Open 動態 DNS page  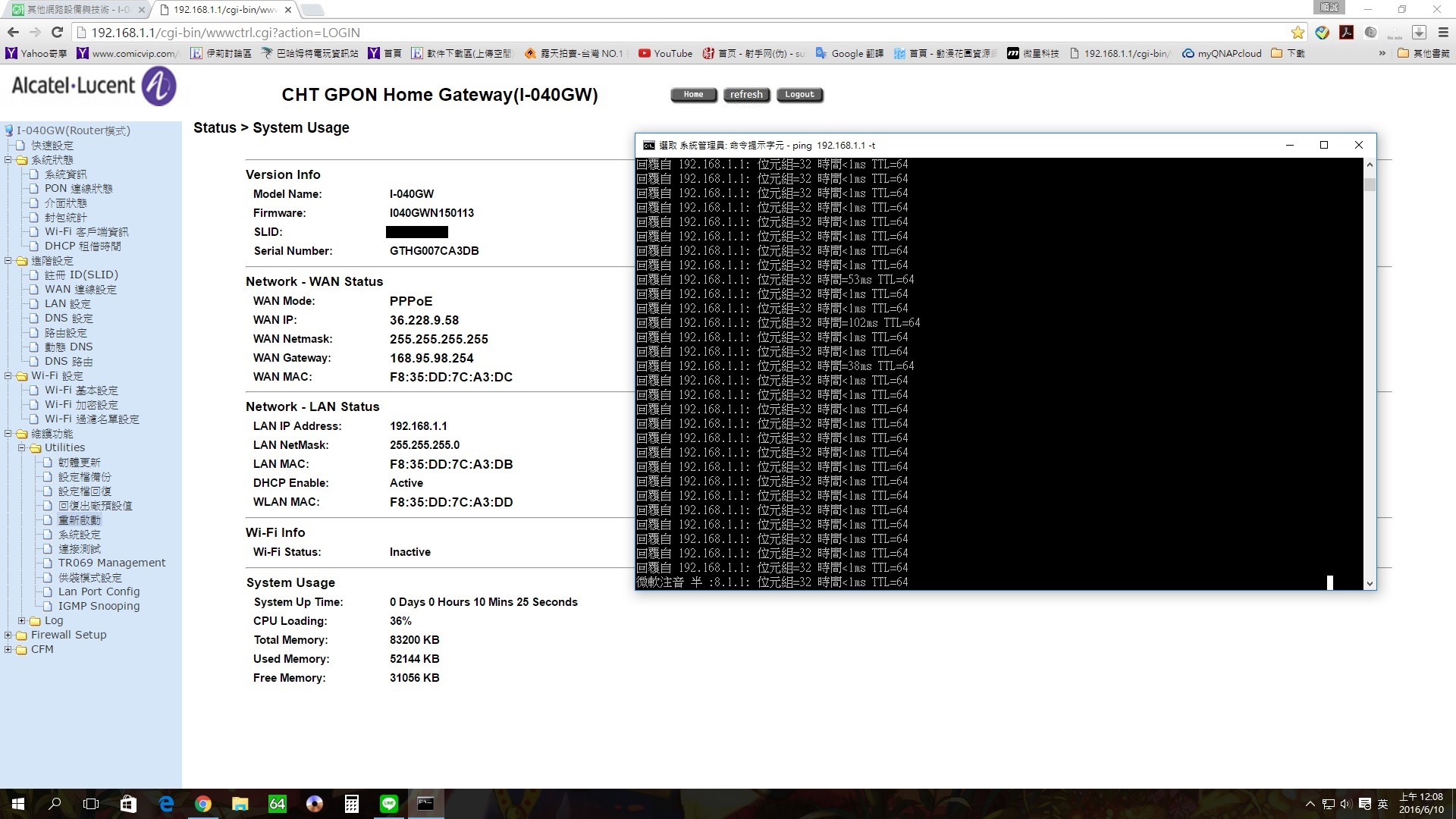[x=68, y=347]
